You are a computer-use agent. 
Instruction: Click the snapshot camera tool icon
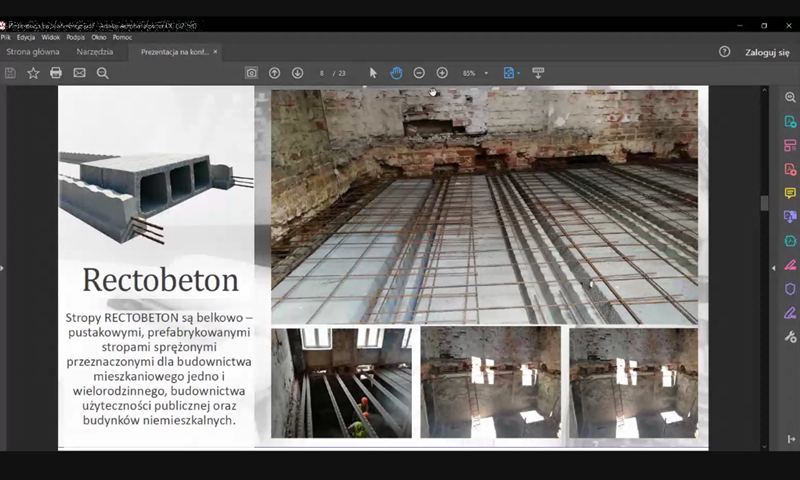[x=252, y=73]
